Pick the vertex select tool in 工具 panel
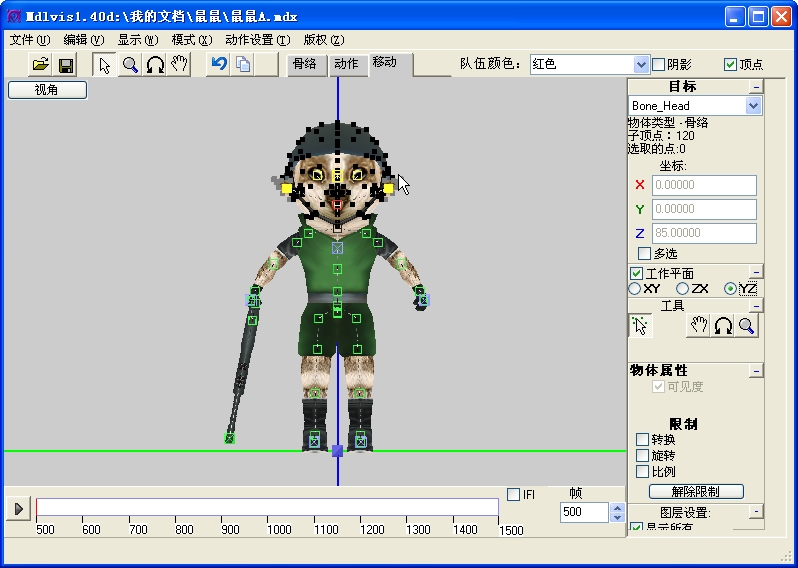 pyautogui.click(x=640, y=326)
